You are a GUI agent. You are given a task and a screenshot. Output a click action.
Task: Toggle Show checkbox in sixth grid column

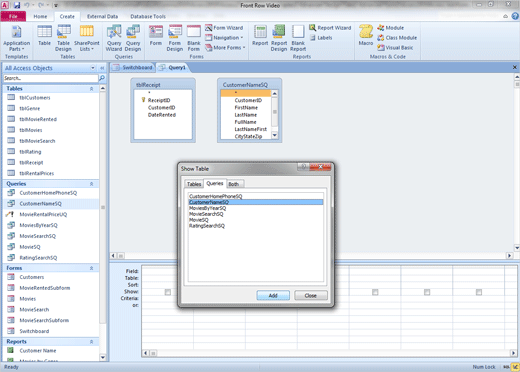tap(427, 292)
